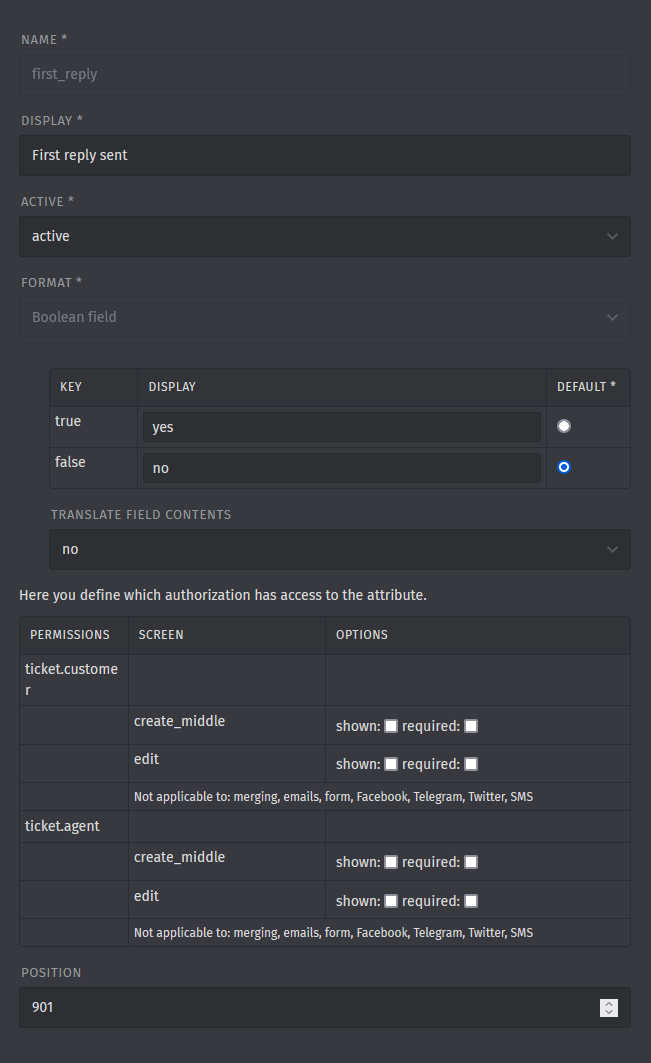This screenshot has height=1063, width=651.
Task: Click the Display field 'First reply sent'
Action: click(x=325, y=156)
